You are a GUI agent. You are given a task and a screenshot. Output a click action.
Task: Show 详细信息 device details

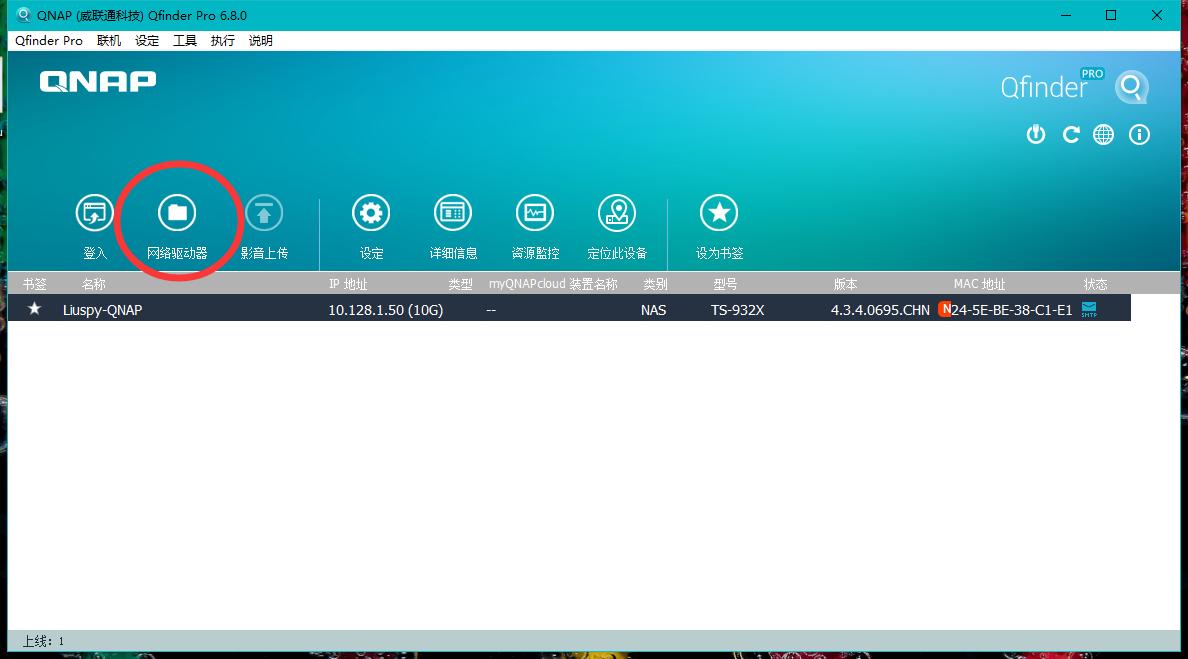453,213
